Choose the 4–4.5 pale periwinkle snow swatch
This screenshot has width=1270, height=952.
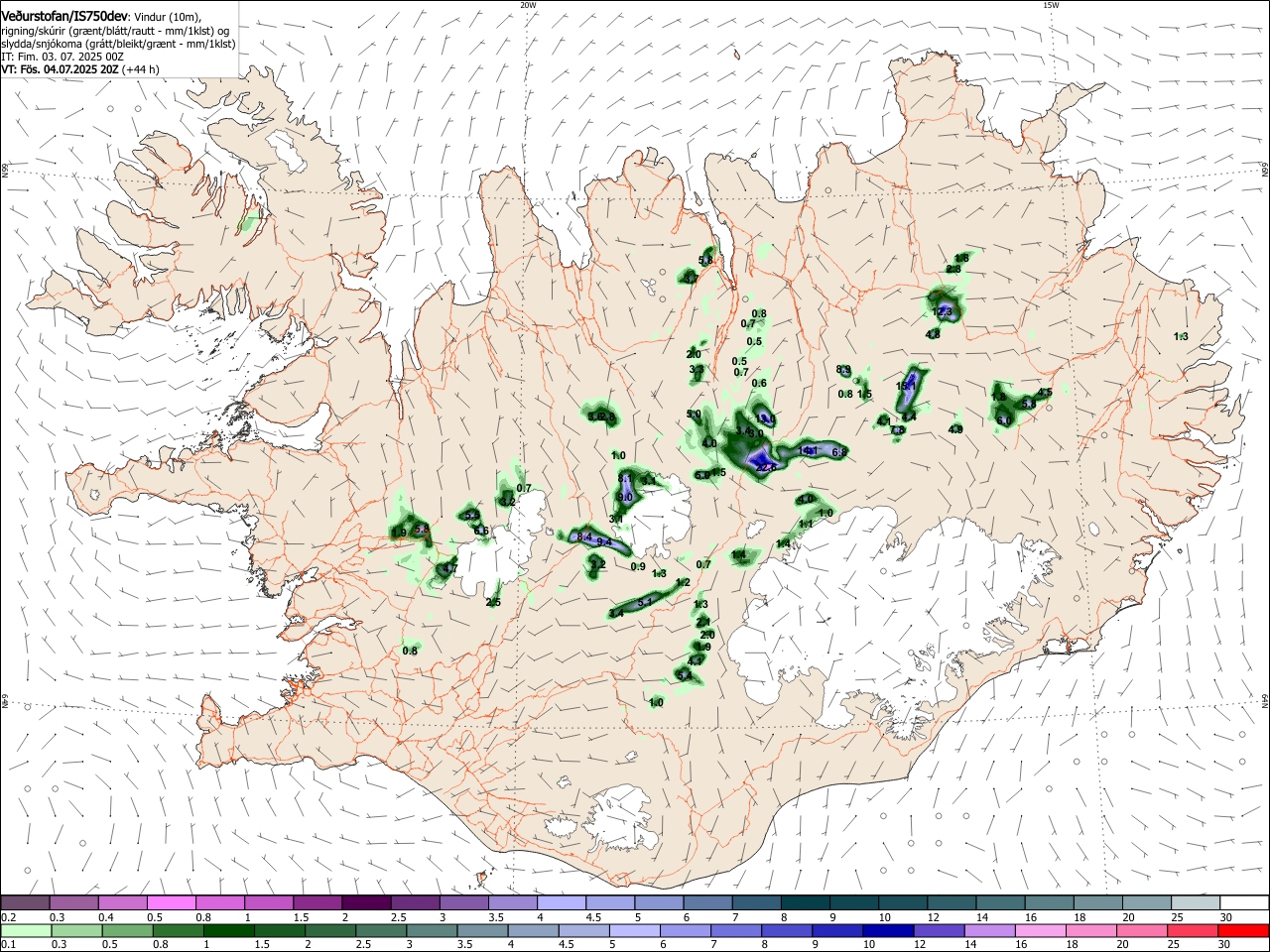(562, 902)
